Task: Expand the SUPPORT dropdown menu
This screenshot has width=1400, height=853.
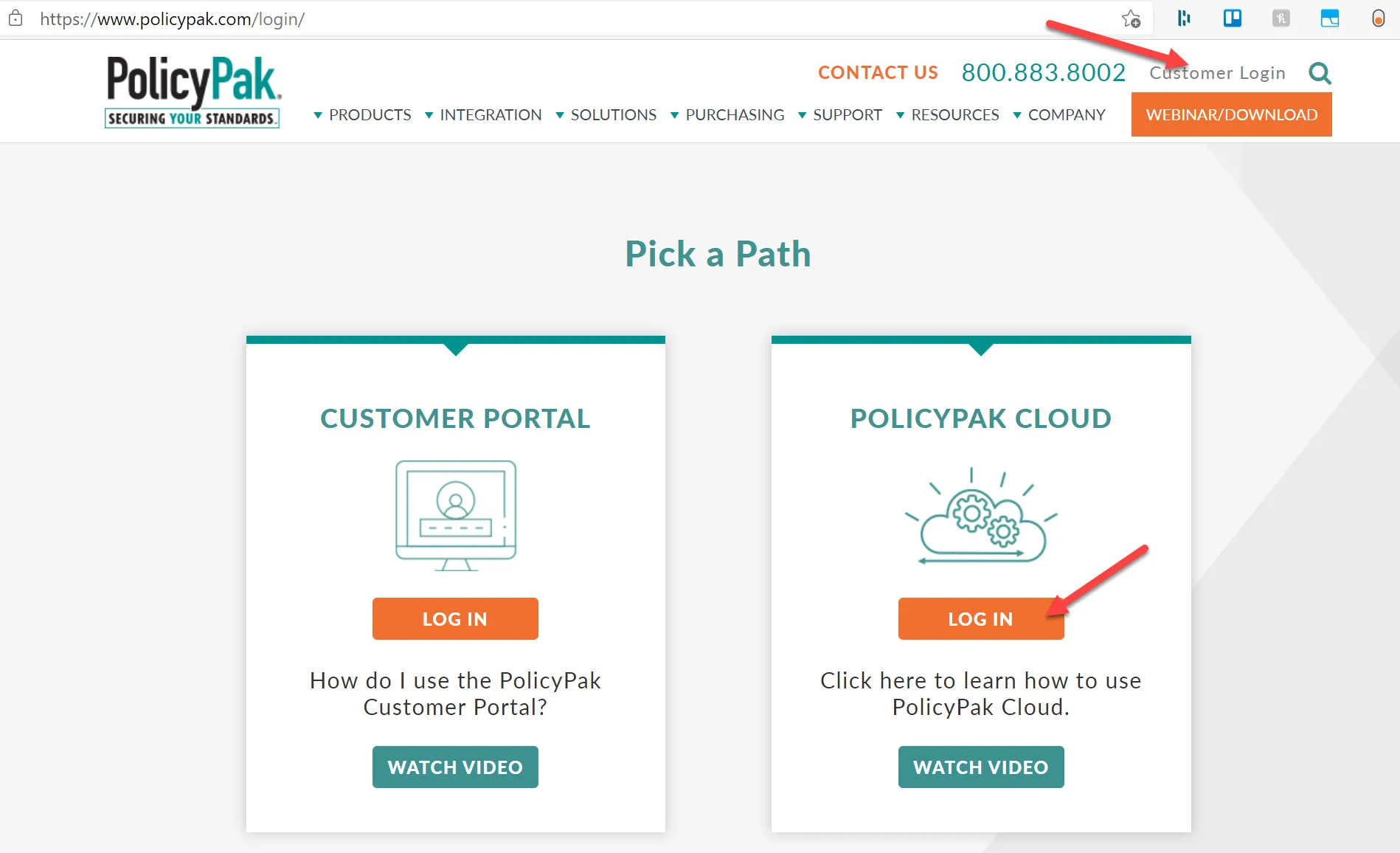Action: coord(840,115)
